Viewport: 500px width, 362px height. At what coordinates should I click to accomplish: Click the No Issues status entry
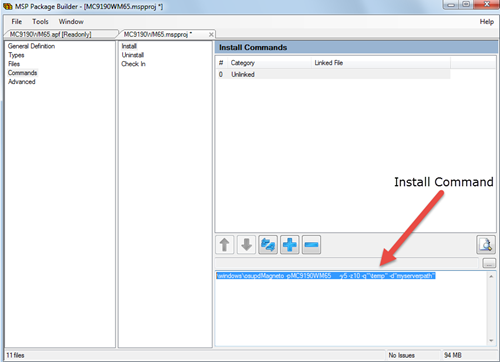(401, 355)
